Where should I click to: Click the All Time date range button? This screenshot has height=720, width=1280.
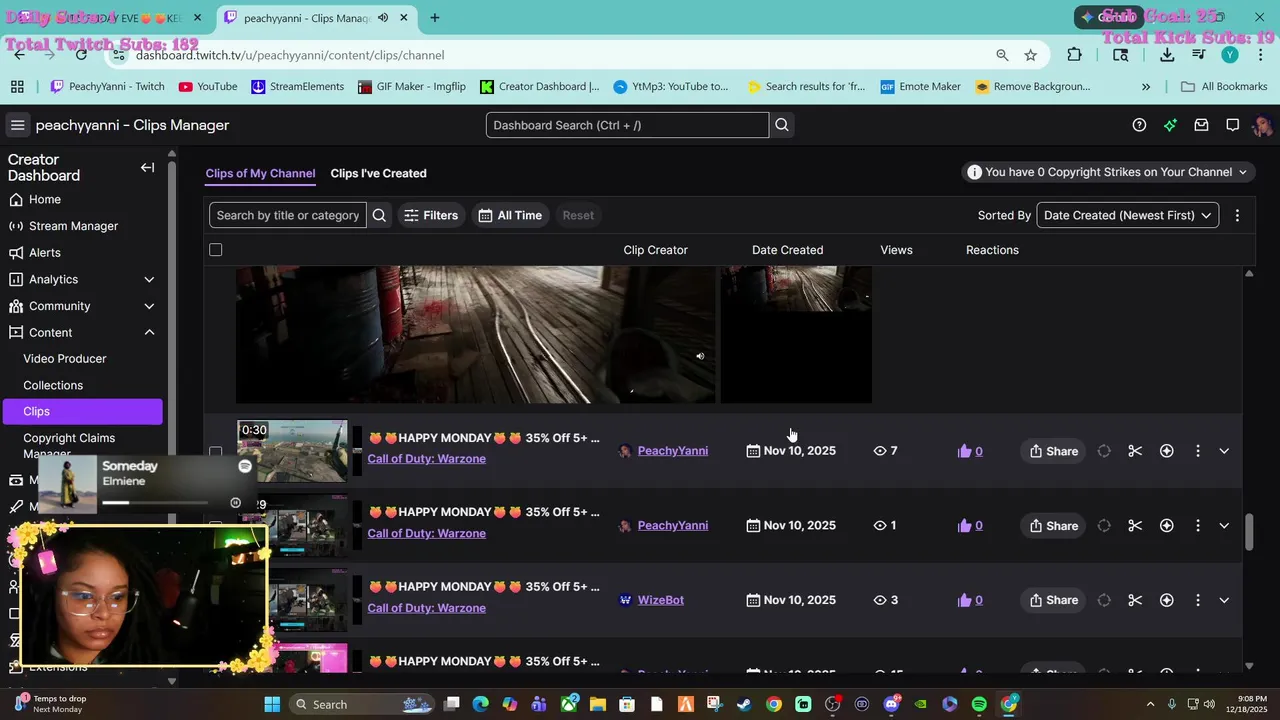tap(510, 215)
